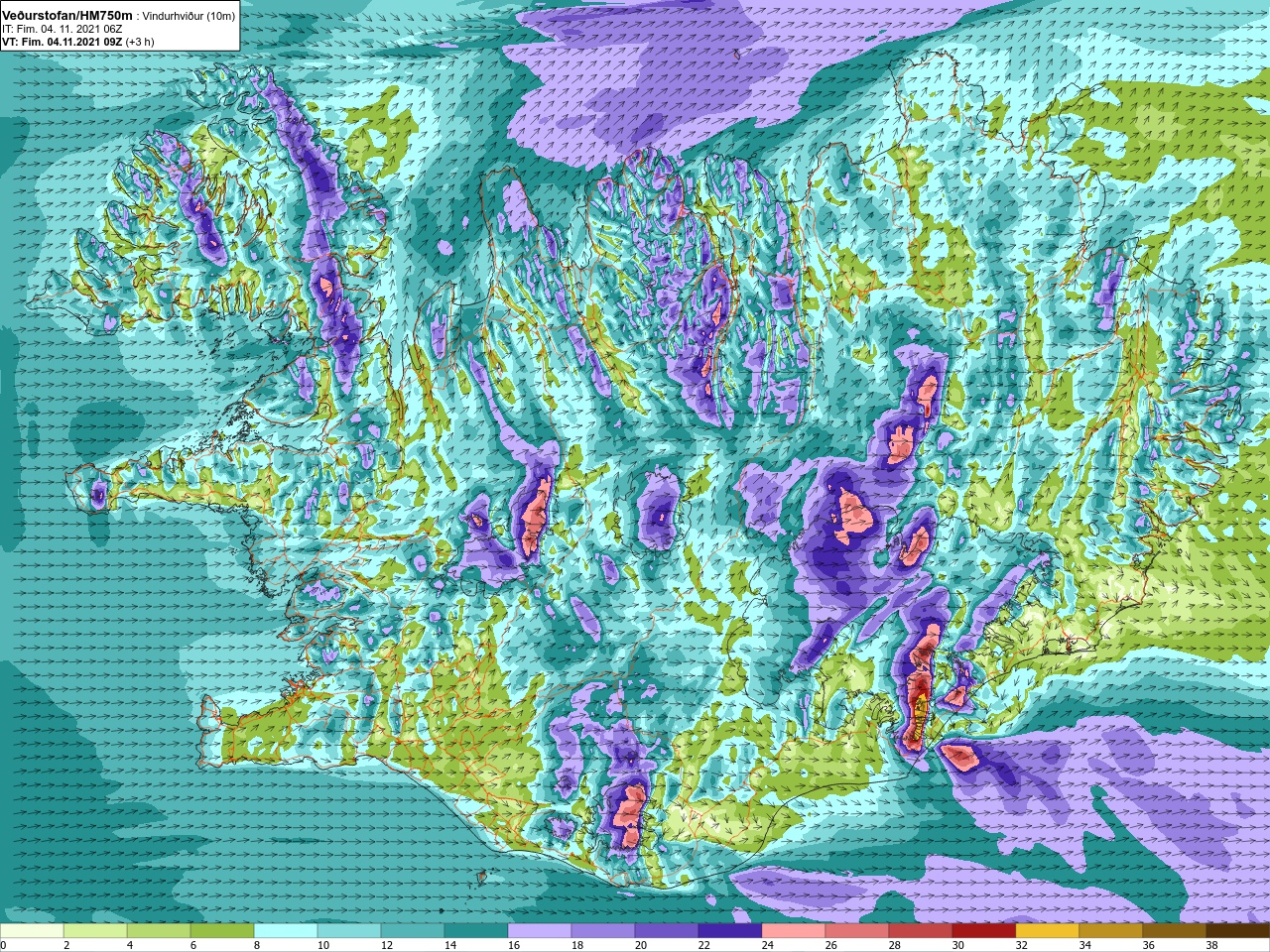This screenshot has height=952, width=1270.
Task: Click the legend scale label "32"
Action: coord(1022,945)
